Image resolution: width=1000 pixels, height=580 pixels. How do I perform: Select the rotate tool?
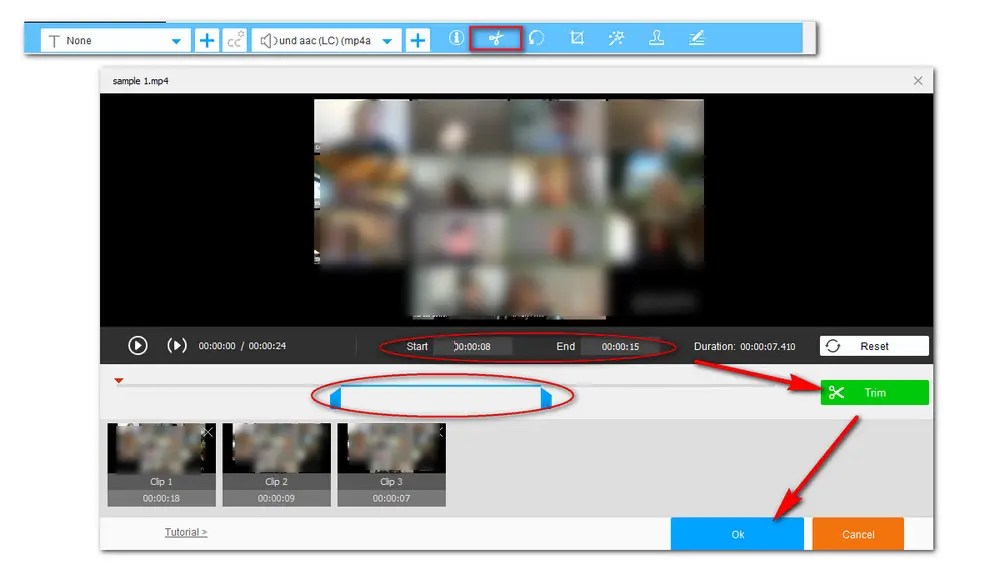coord(537,38)
